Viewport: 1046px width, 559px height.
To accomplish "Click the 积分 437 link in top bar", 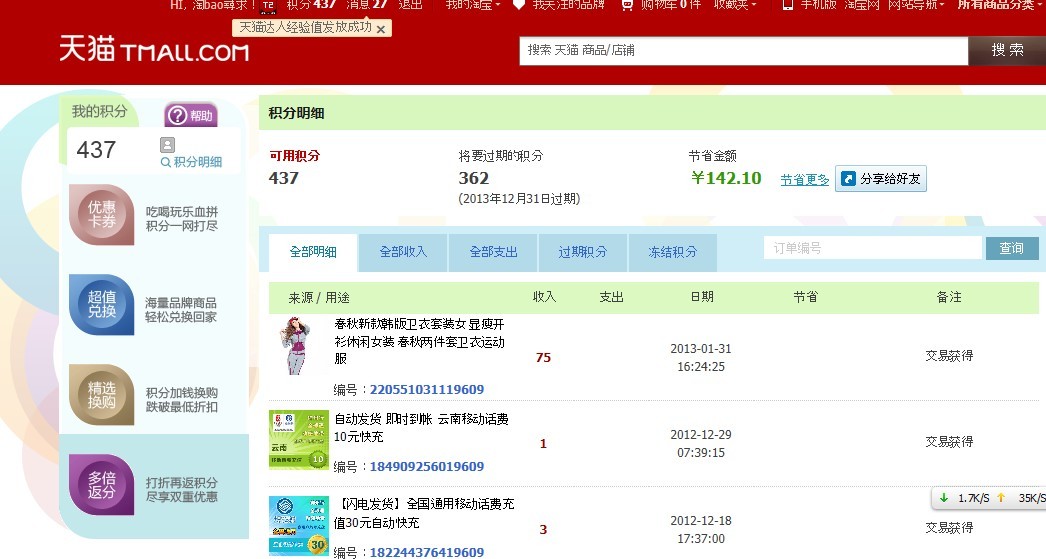I will pos(311,5).
